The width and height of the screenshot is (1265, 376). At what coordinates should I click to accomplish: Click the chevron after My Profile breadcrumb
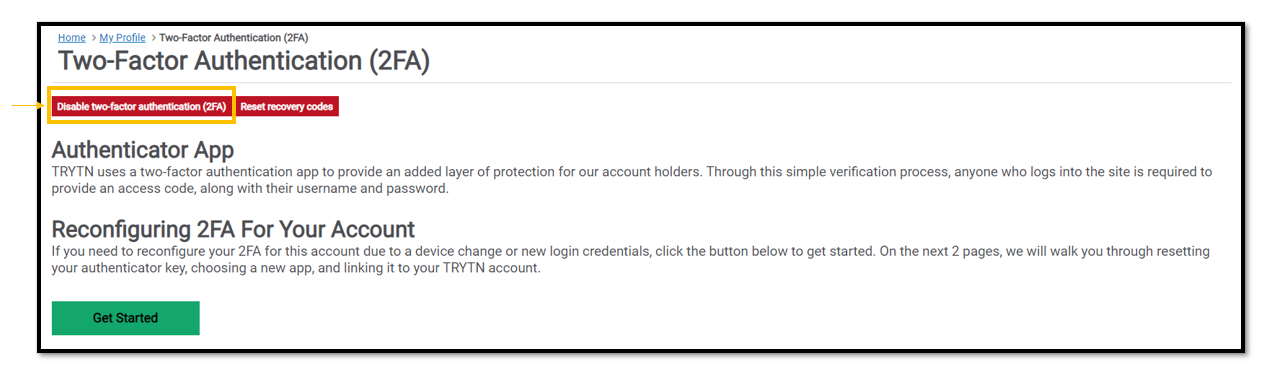(x=153, y=38)
